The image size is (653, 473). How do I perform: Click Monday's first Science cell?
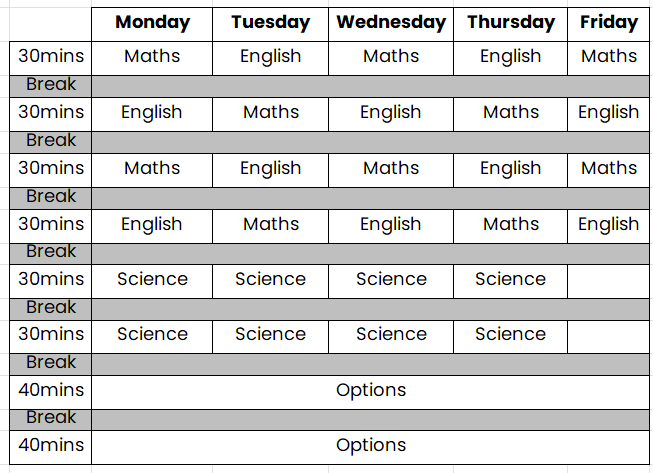tap(152, 279)
